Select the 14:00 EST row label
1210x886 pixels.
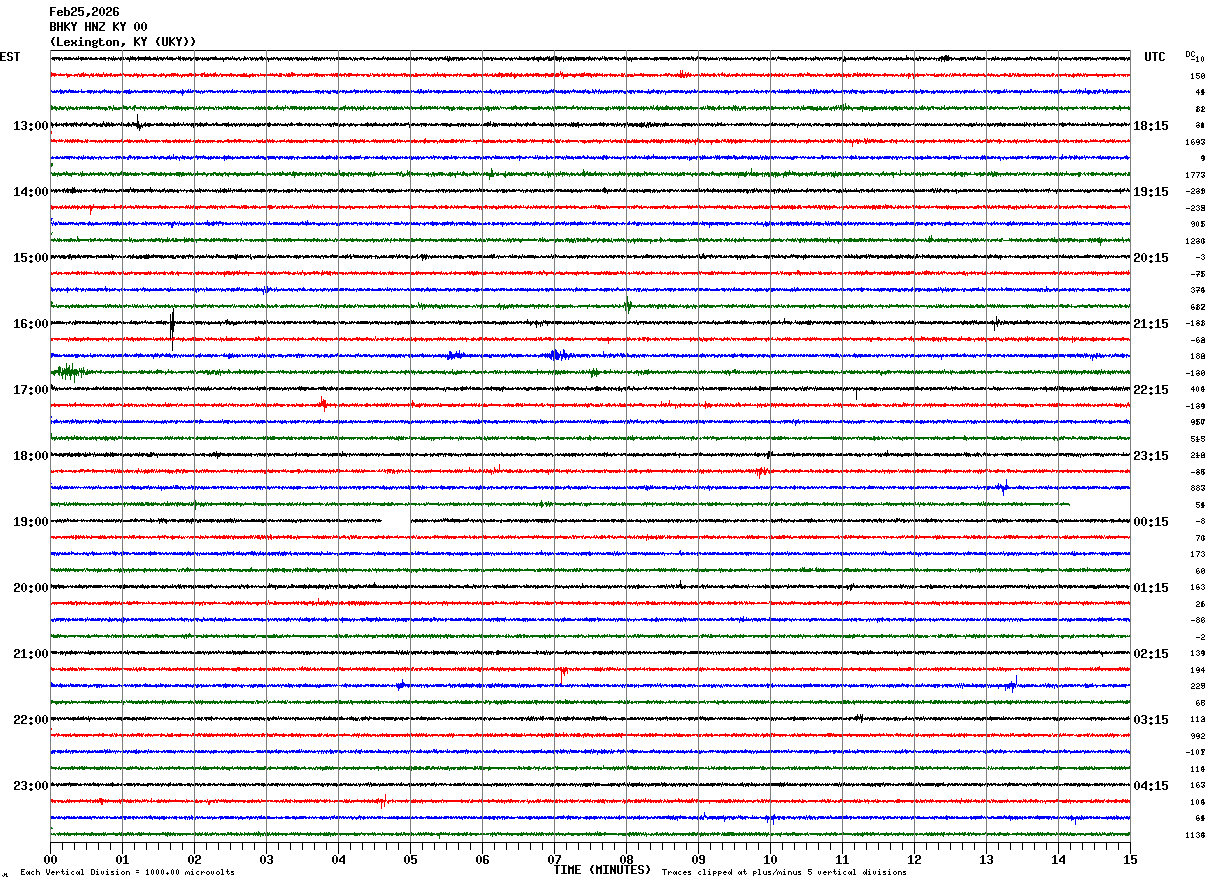[31, 192]
